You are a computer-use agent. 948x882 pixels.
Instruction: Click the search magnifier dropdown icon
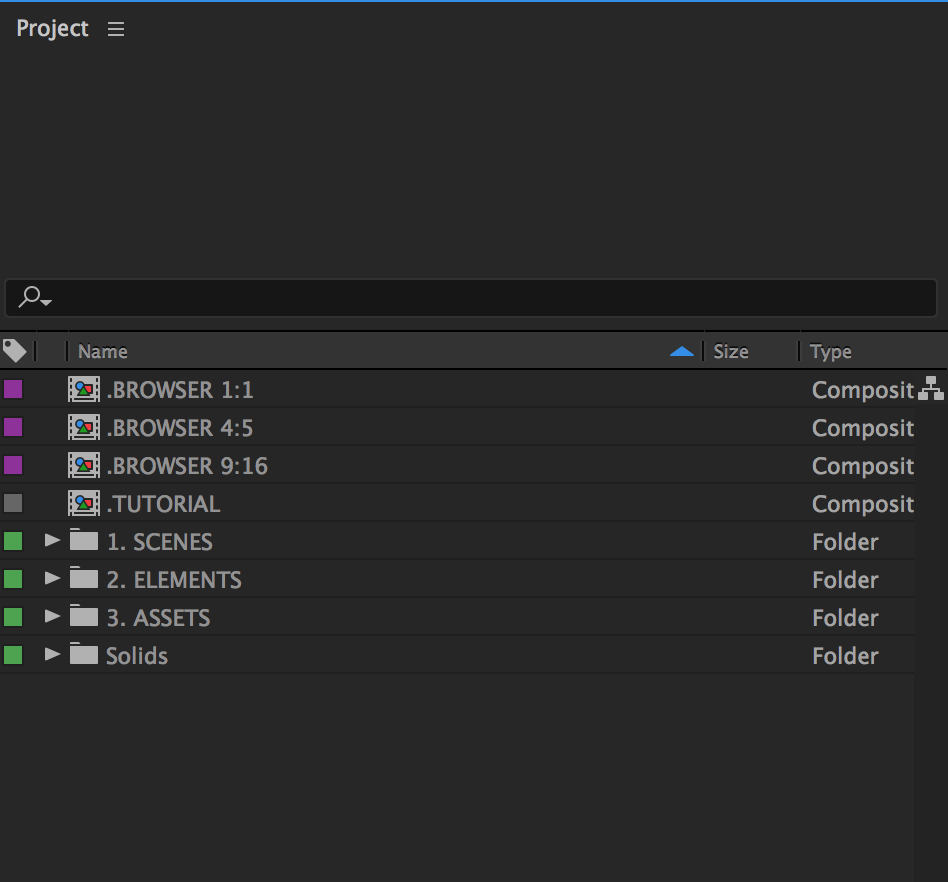point(36,297)
